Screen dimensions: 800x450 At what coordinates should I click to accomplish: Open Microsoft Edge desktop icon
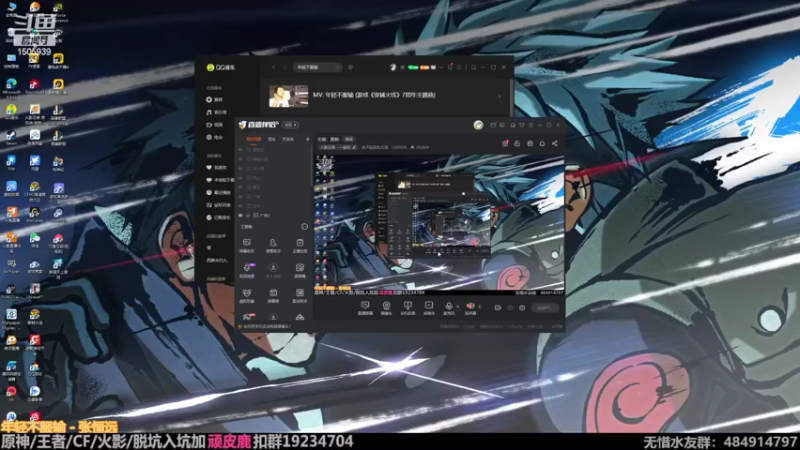[11, 86]
